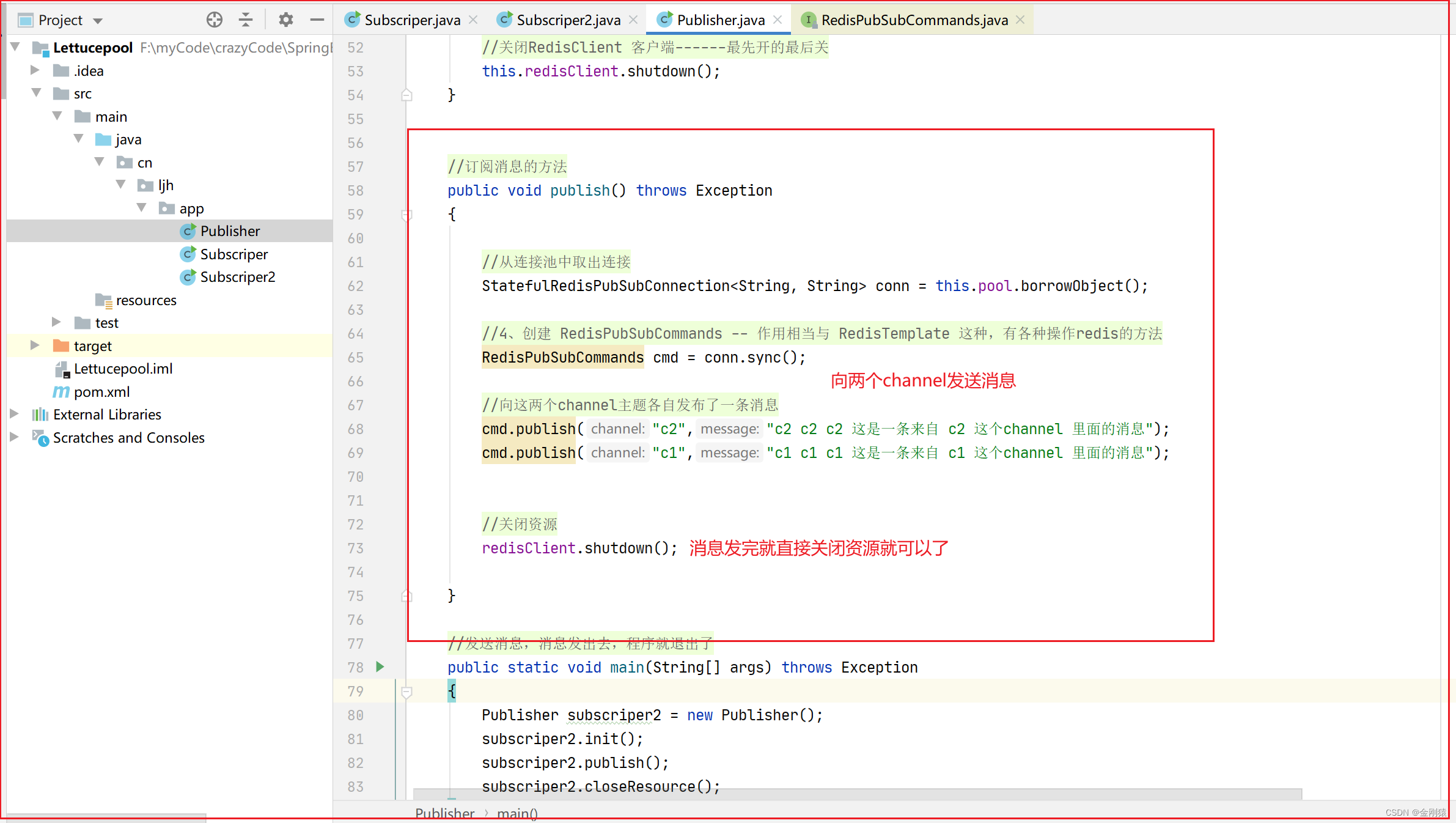Click the "c2" channel argument

tap(669, 429)
